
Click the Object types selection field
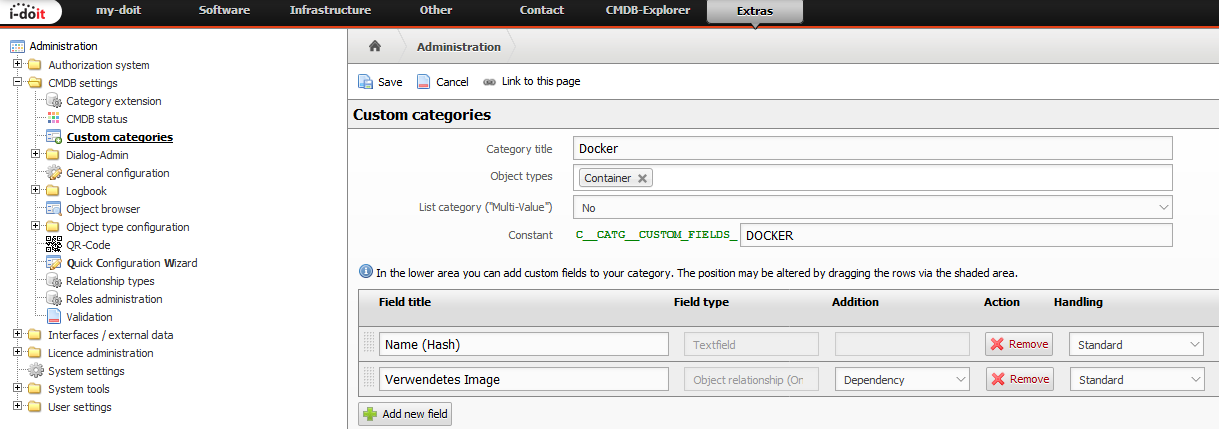click(x=872, y=178)
